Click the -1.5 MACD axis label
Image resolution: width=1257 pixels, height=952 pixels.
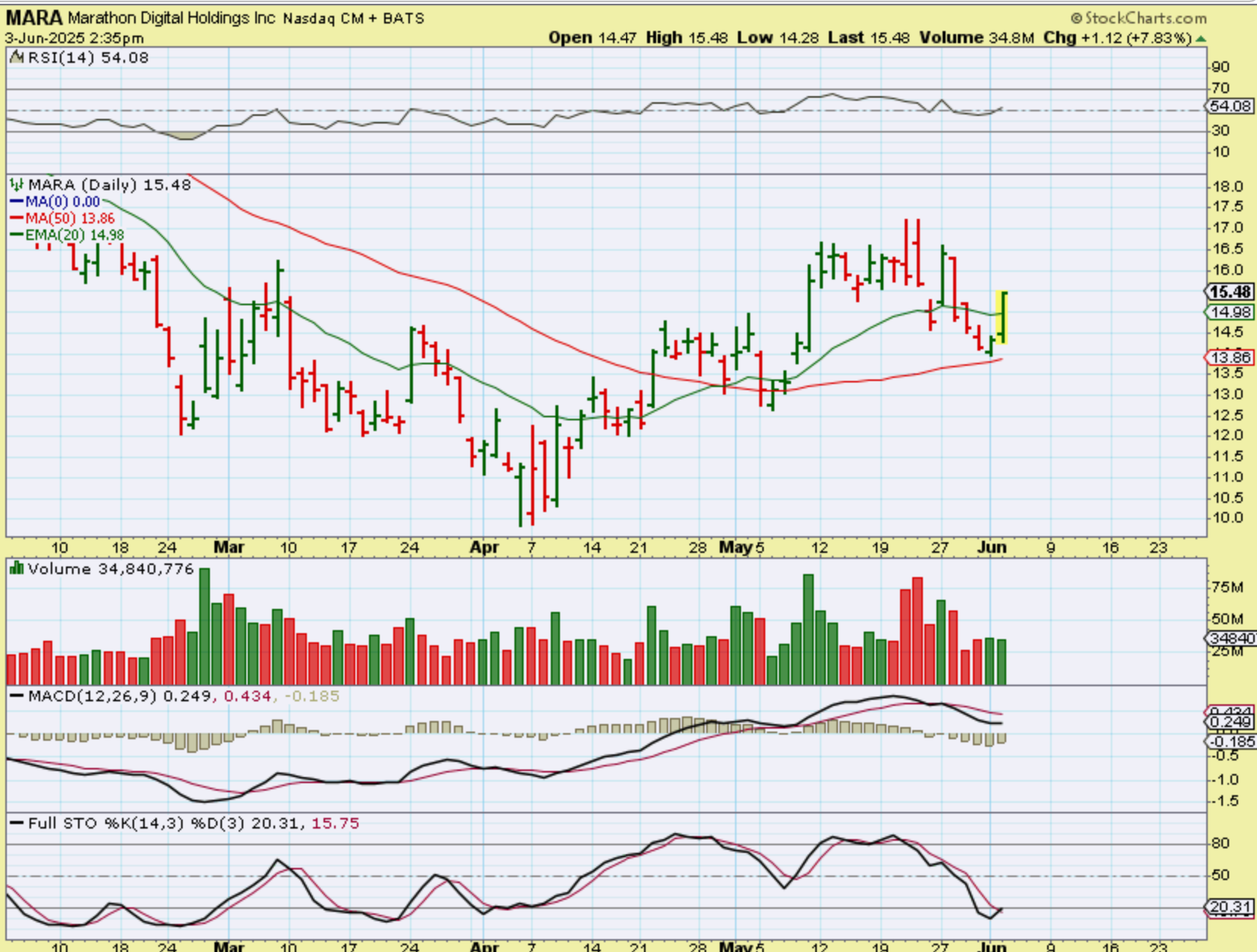click(x=1225, y=801)
